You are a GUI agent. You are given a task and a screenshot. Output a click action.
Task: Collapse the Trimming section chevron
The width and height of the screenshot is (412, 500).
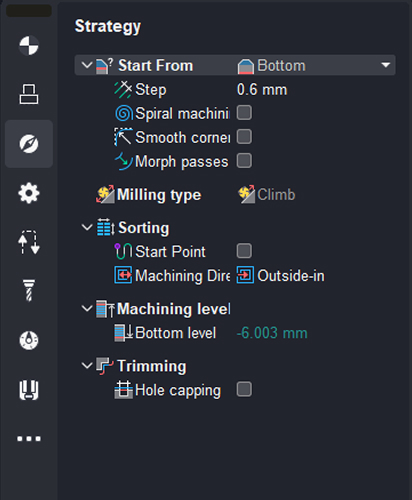pyautogui.click(x=87, y=366)
